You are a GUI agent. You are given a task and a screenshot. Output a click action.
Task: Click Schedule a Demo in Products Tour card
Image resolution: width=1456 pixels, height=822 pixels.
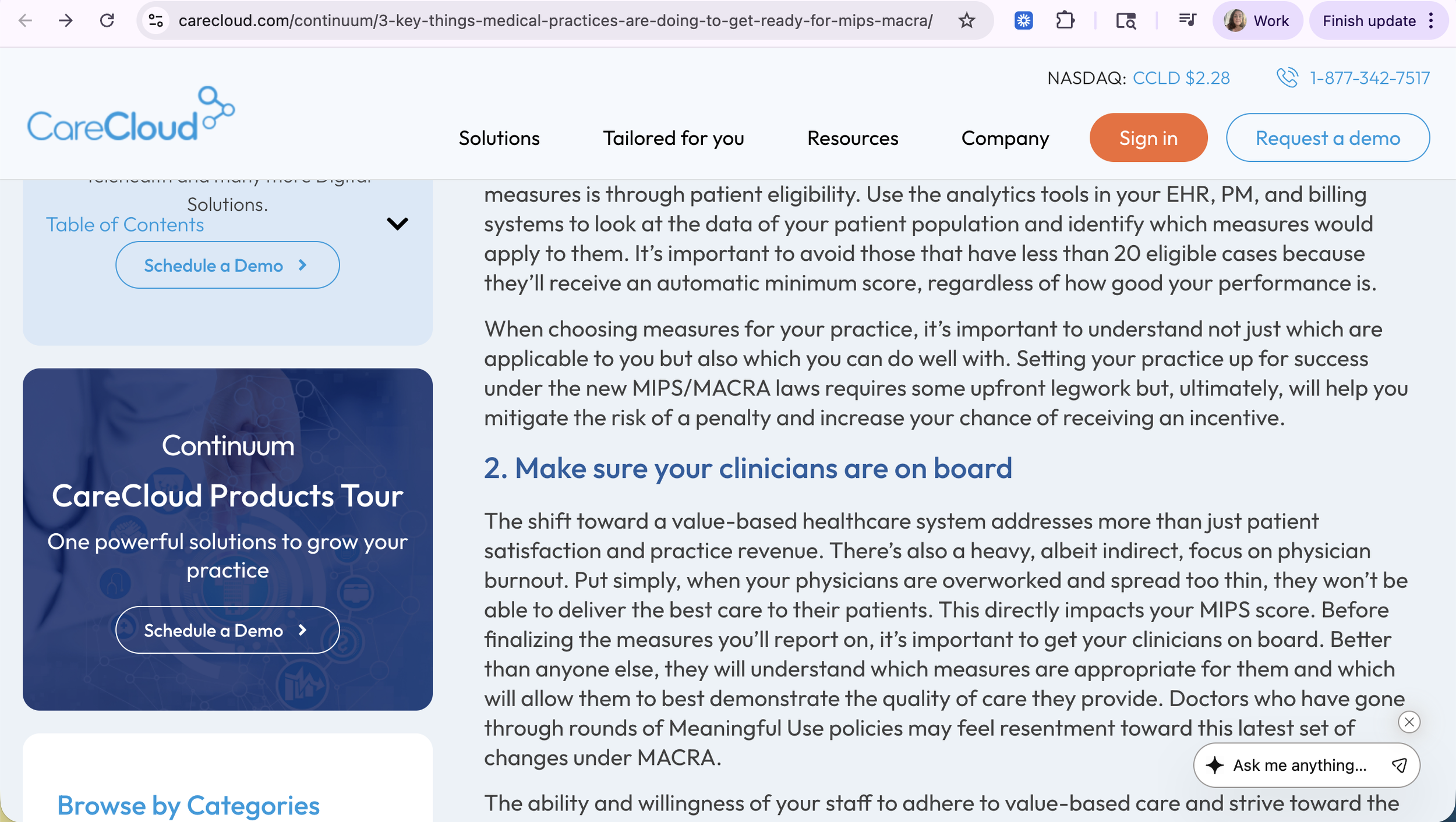click(227, 630)
